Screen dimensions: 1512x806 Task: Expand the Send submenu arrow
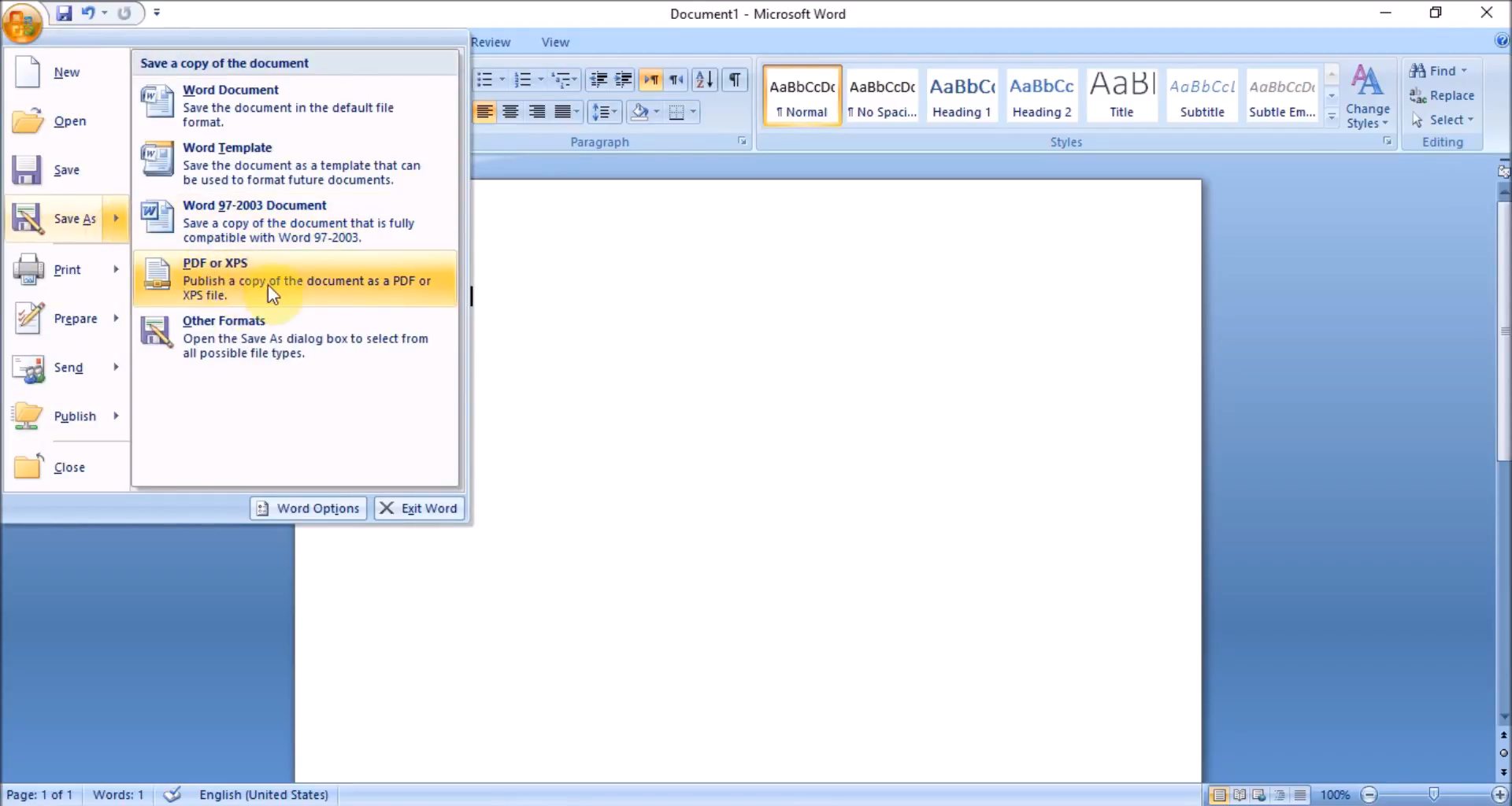[116, 367]
